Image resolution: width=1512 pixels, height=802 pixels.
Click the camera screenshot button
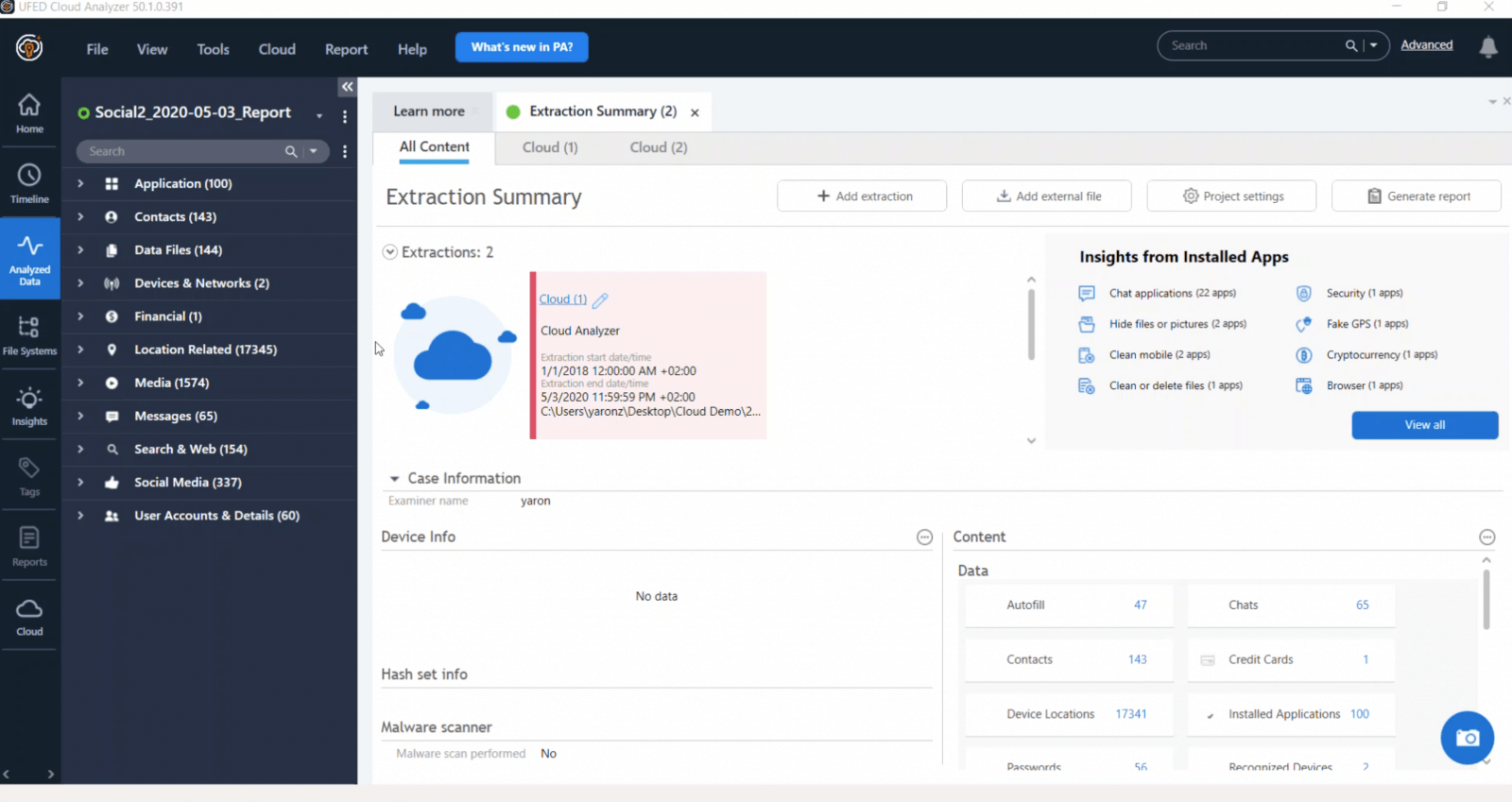(x=1467, y=738)
